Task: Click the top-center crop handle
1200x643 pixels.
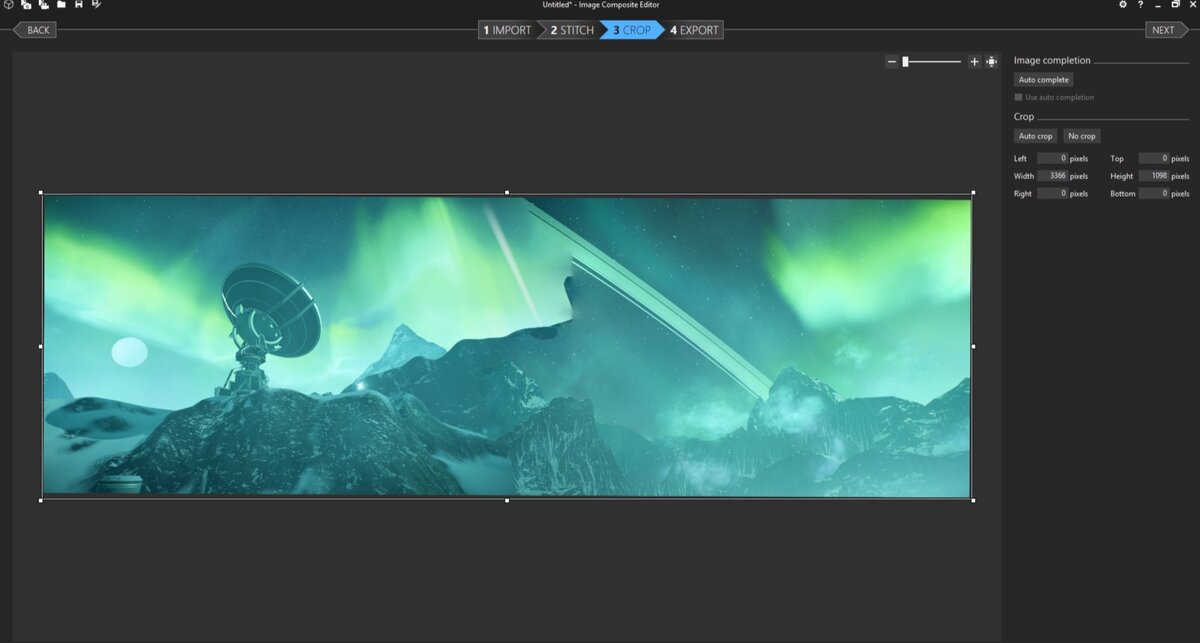Action: tap(507, 192)
